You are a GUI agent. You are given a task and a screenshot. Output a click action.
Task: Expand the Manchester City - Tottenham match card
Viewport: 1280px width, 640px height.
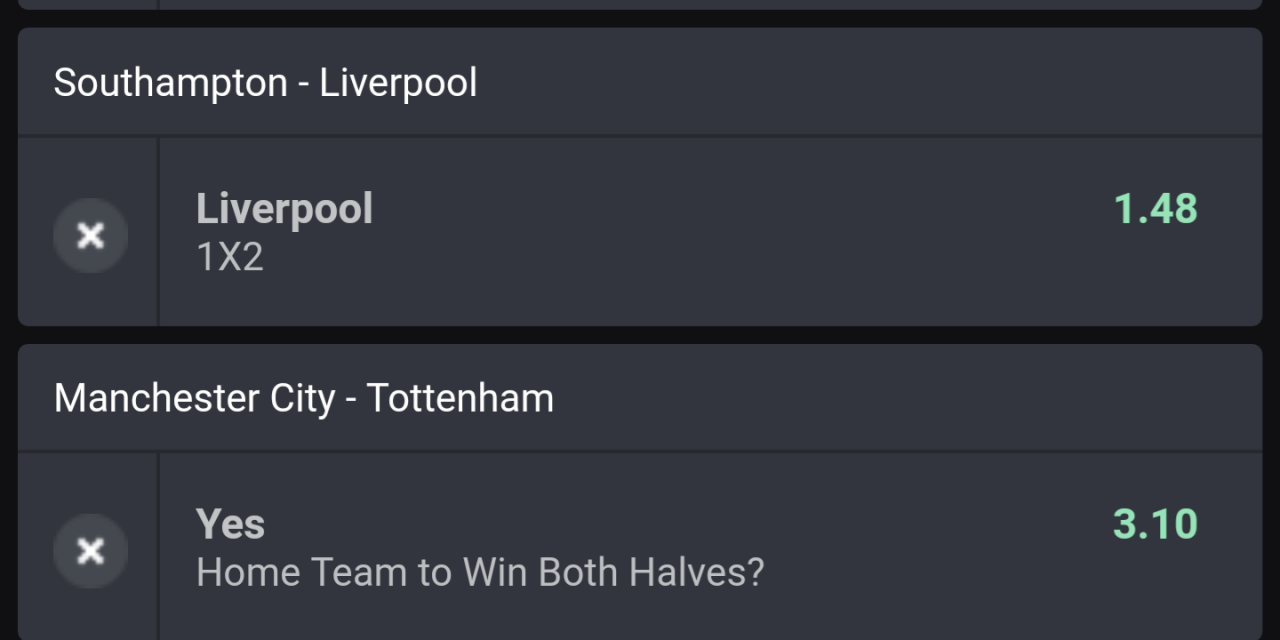point(305,397)
